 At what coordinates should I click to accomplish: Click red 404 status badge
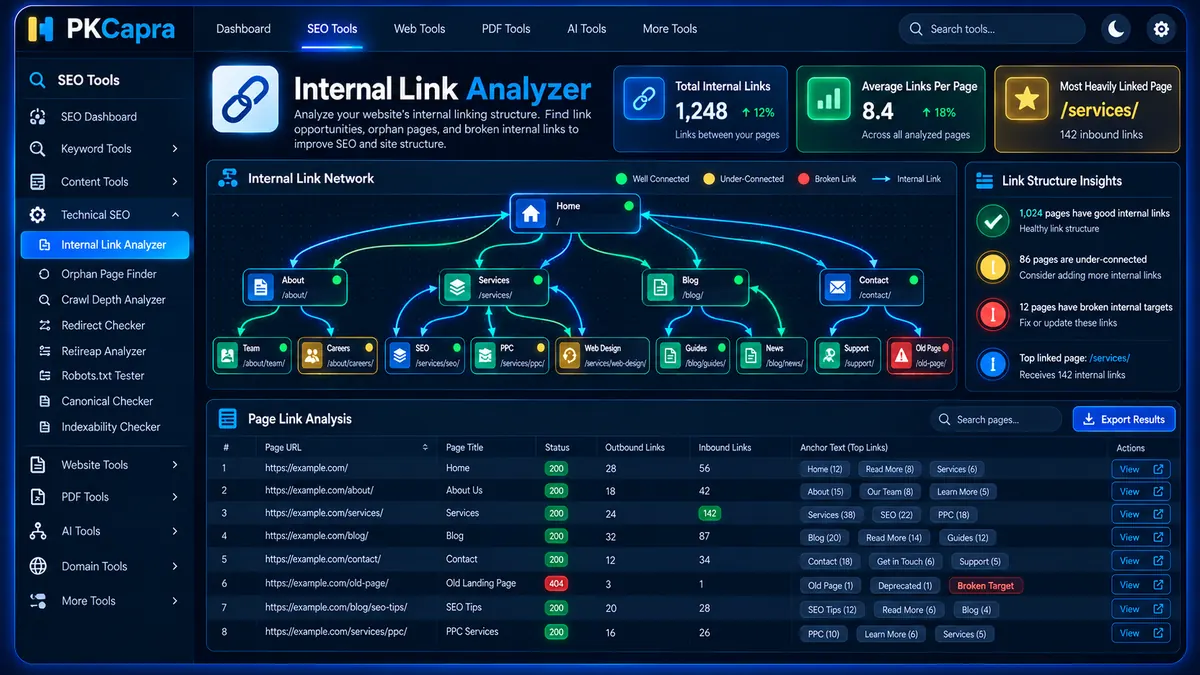(556, 584)
